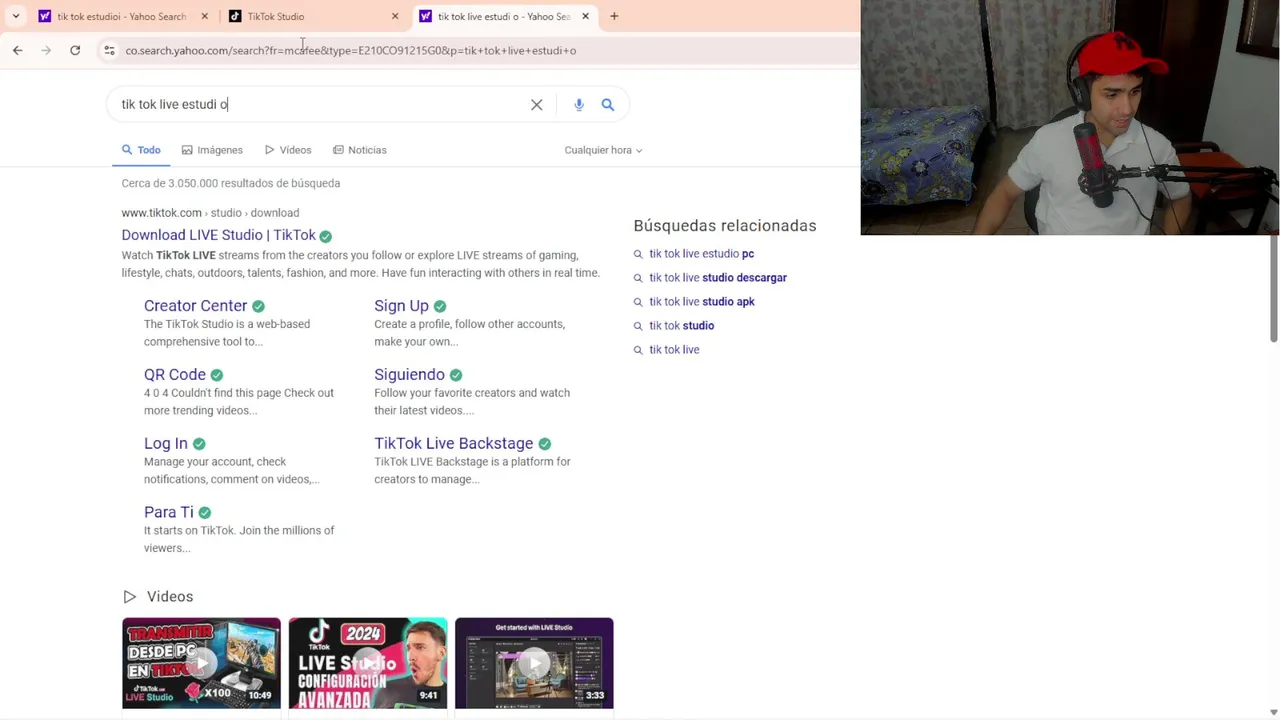Click magnifier icon beside 'tik tok live studio descargar'
This screenshot has height=720, width=1280.
point(638,278)
